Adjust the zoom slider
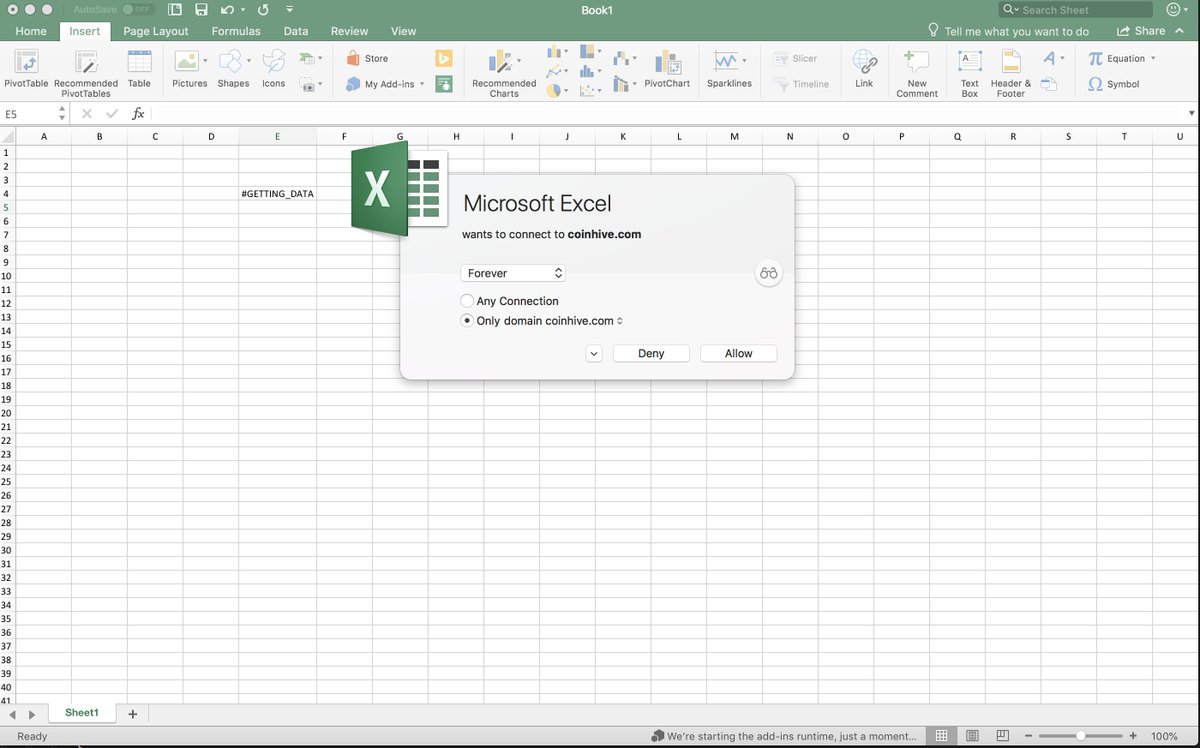The height and width of the screenshot is (748, 1200). (1081, 736)
